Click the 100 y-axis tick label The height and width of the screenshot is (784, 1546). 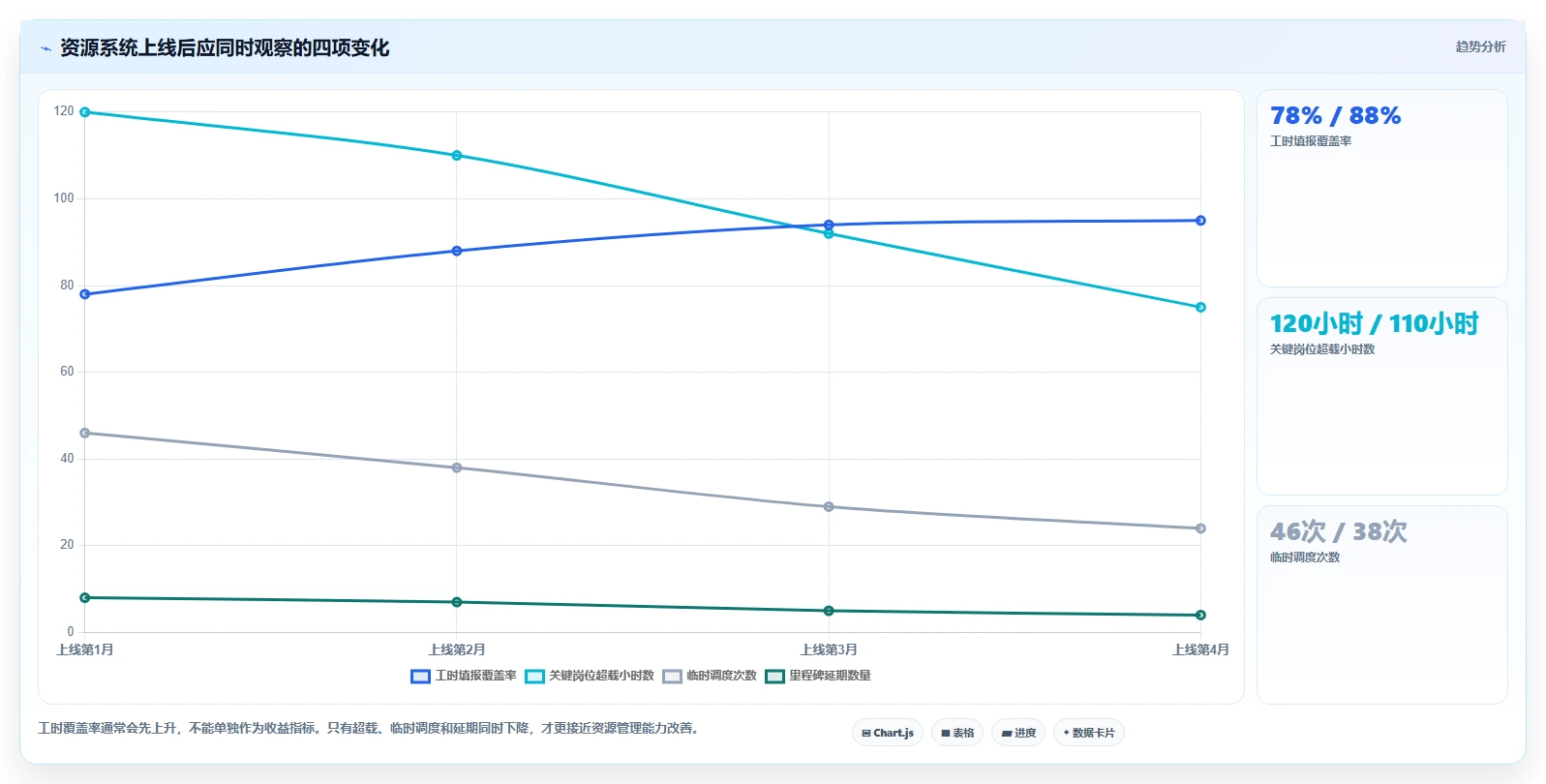pyautogui.click(x=64, y=198)
